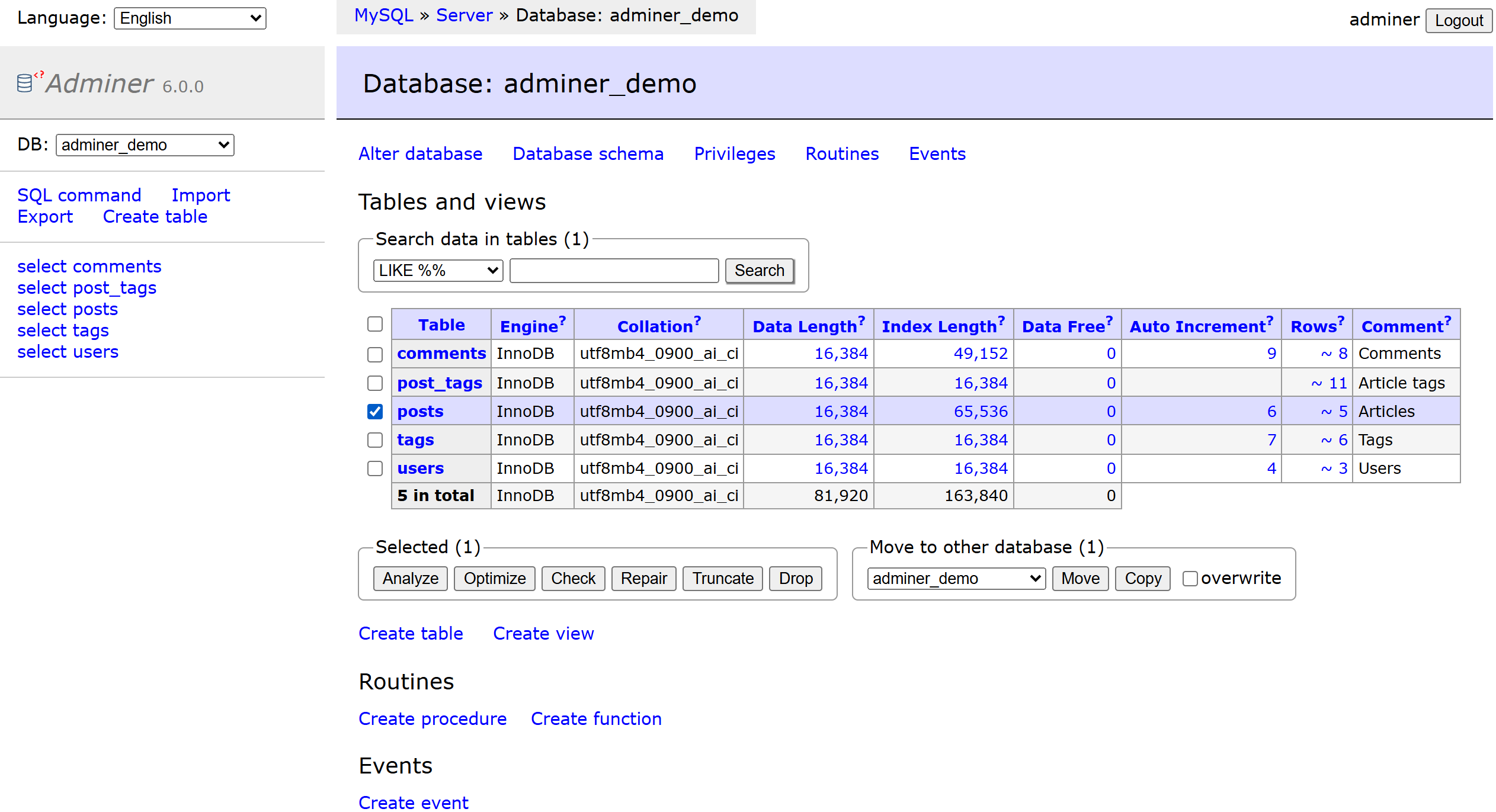Click the Repair button
The image size is (1496, 812).
pyautogui.click(x=644, y=579)
